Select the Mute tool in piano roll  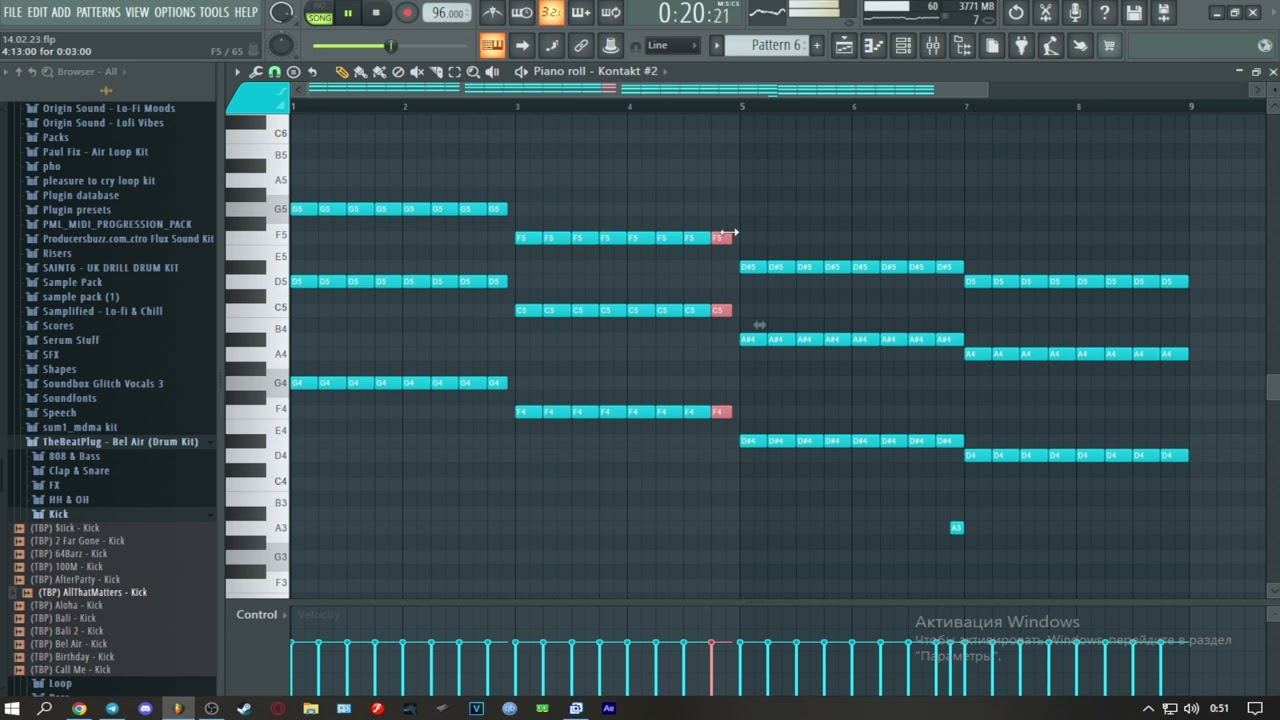(417, 72)
